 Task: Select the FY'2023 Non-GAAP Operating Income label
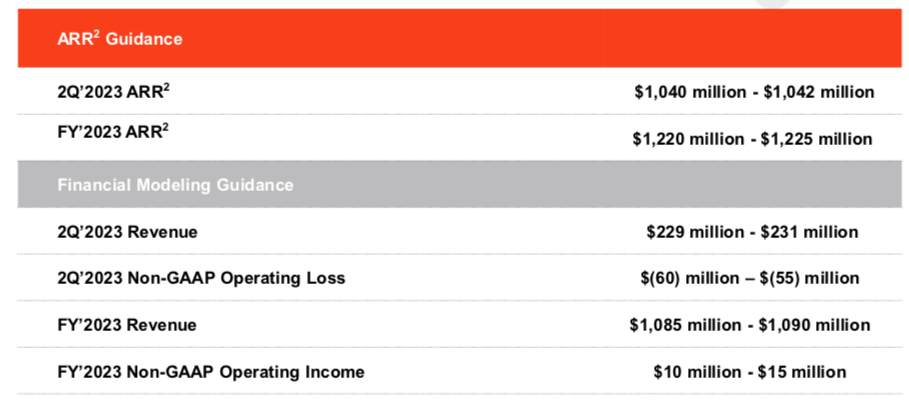(211, 372)
